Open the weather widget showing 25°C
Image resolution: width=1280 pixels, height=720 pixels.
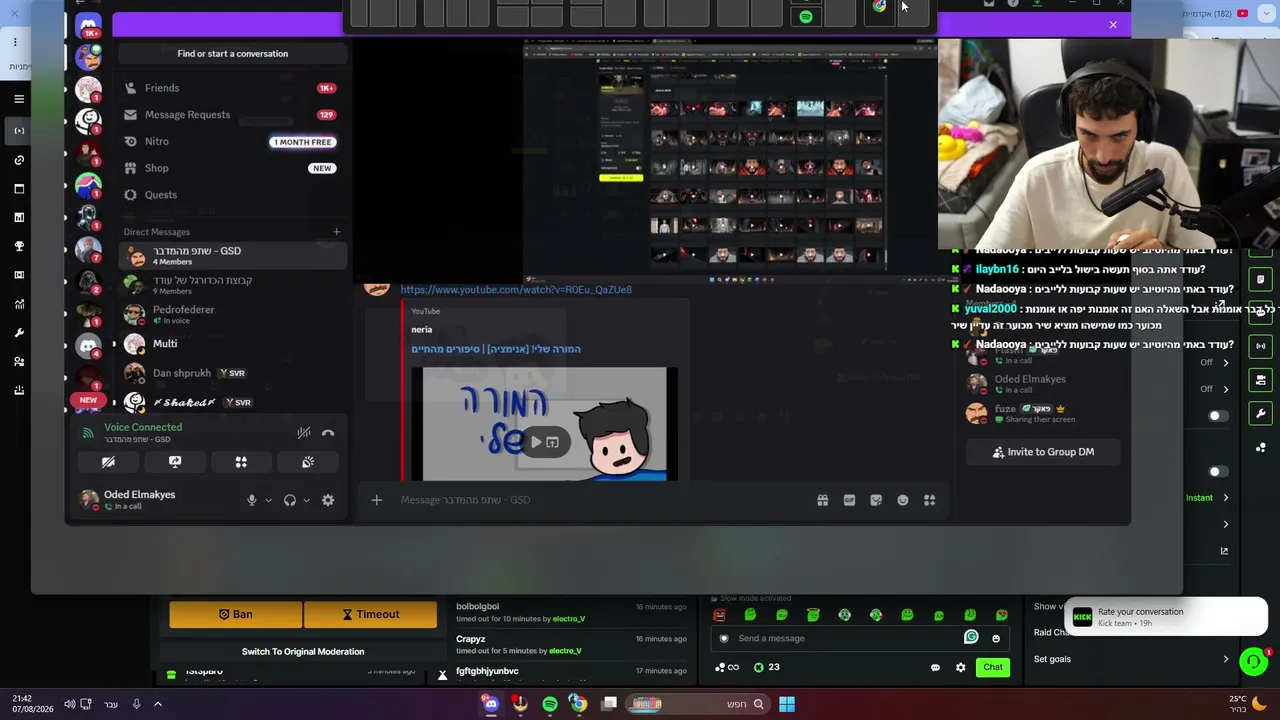[x=1247, y=704]
